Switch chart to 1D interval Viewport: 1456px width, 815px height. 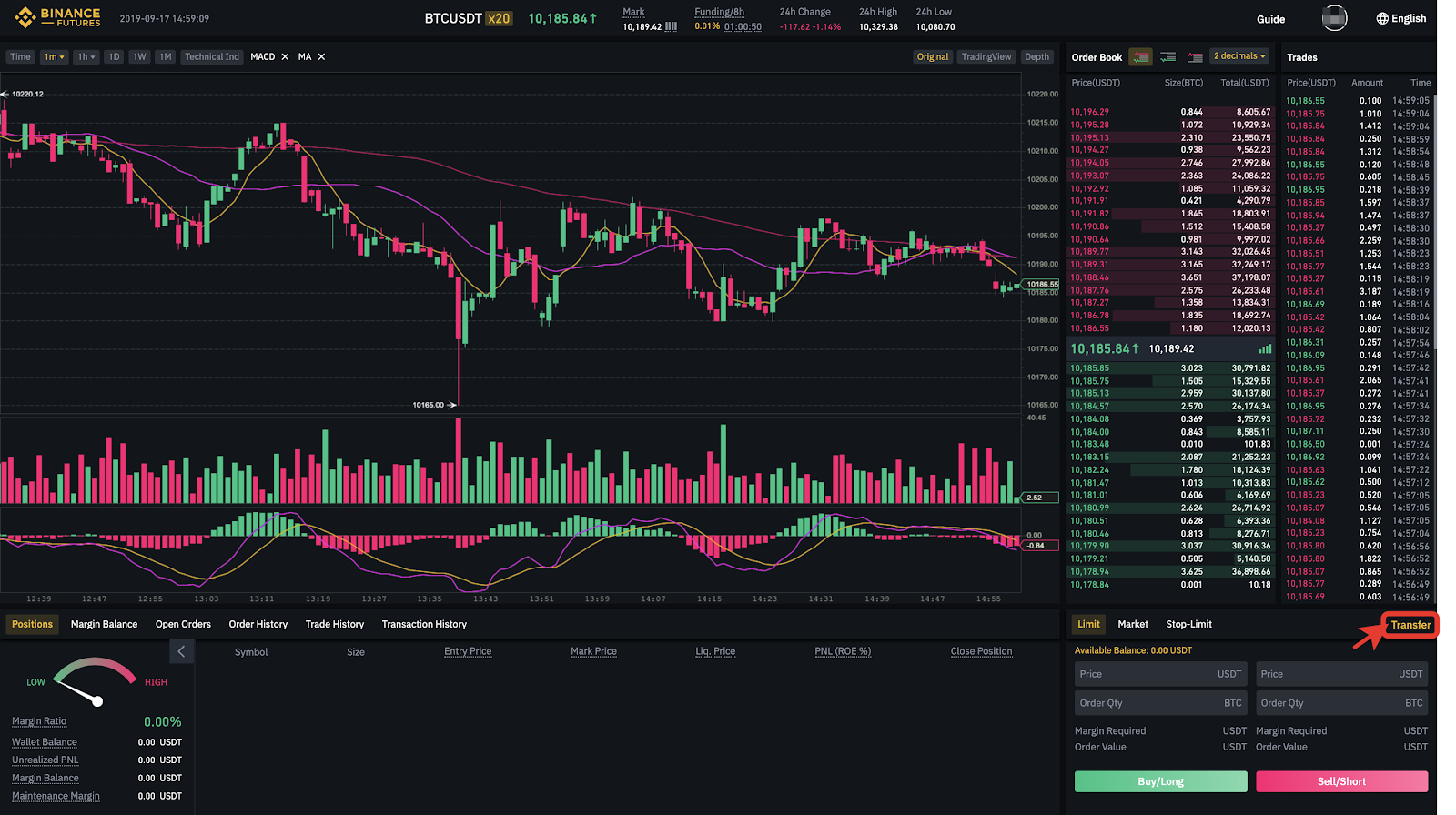point(114,56)
